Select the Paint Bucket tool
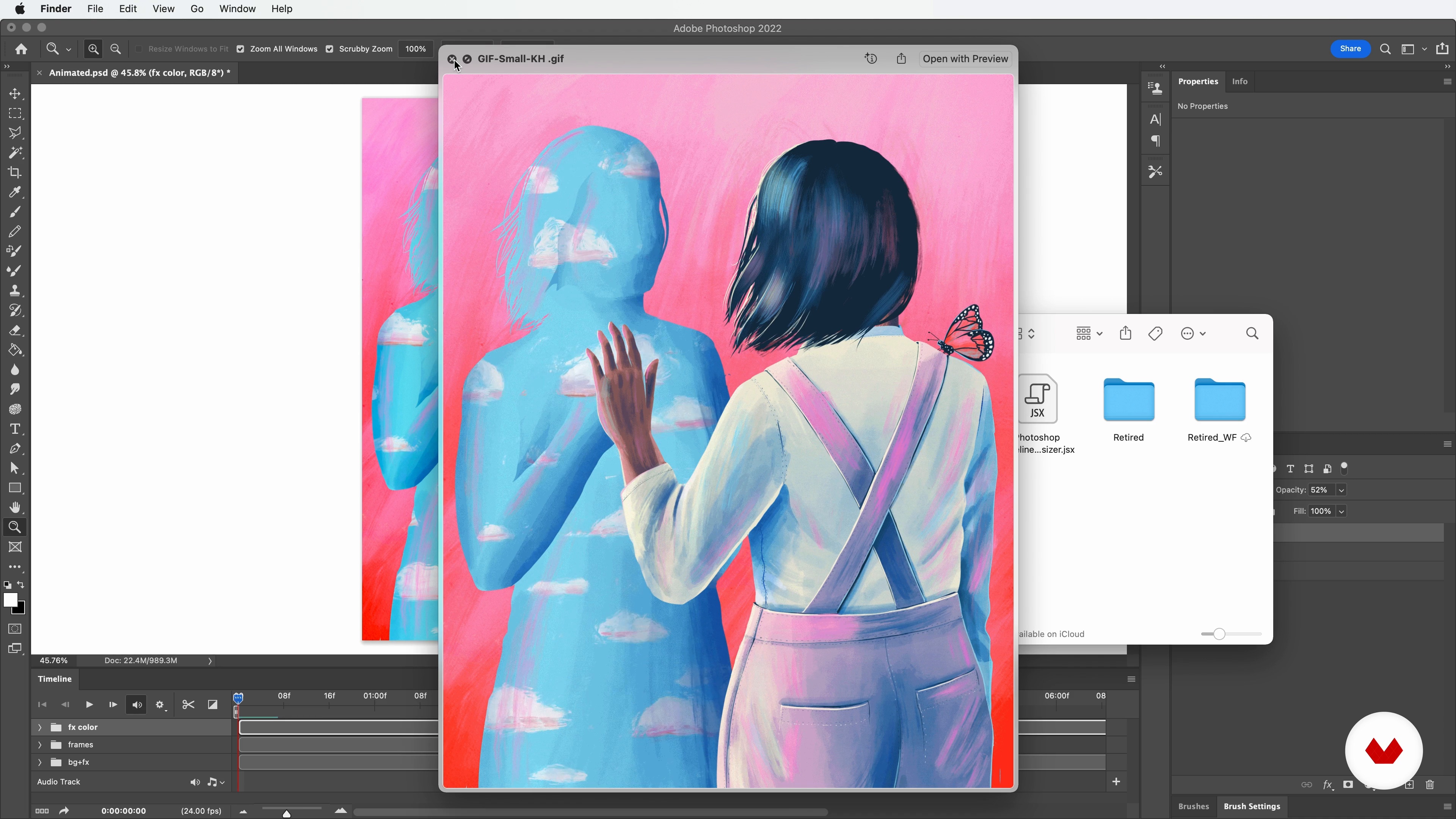Screen dimensions: 1456x819 point(15,350)
